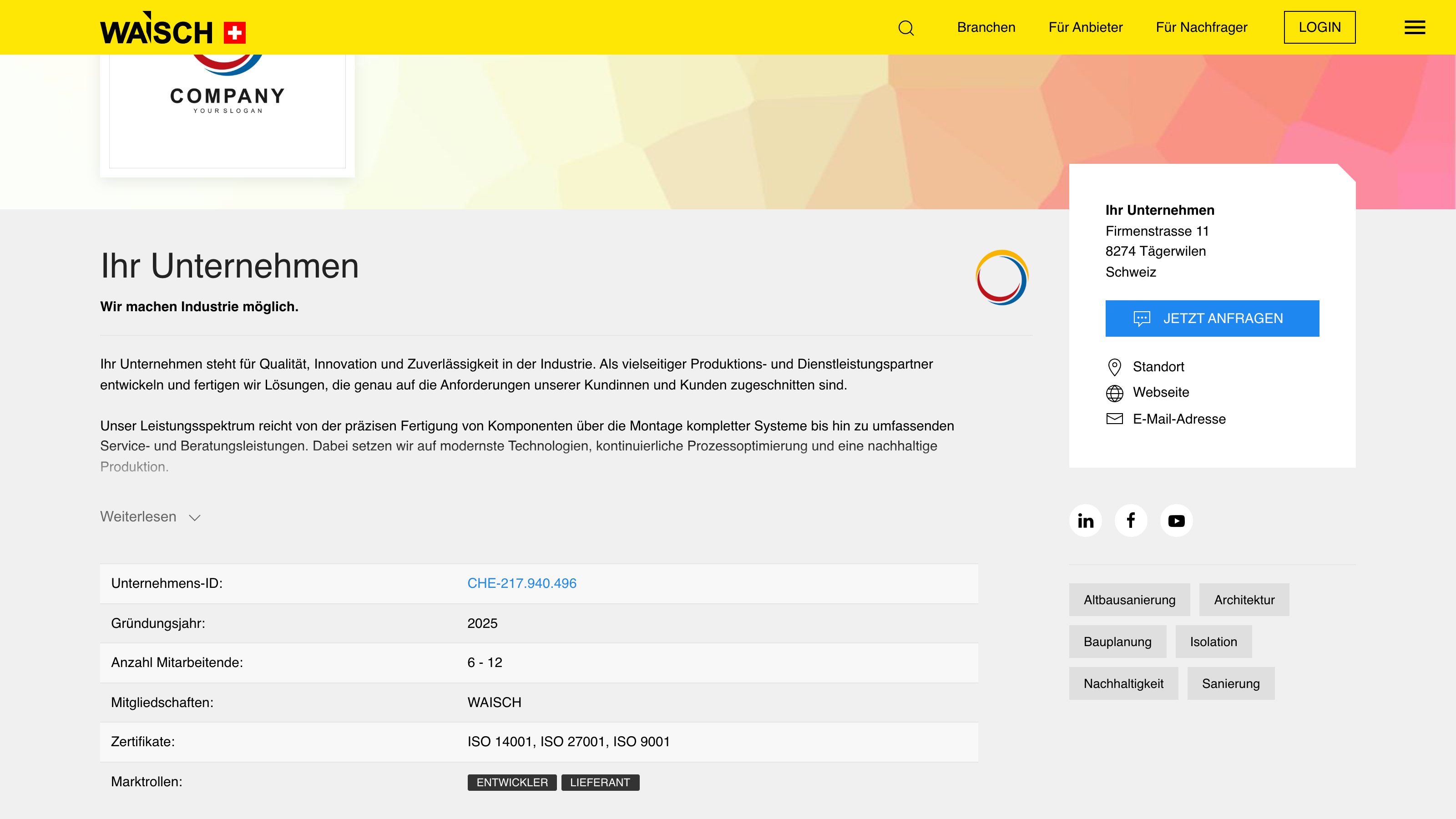Open the hamburger menu icon

click(1415, 27)
